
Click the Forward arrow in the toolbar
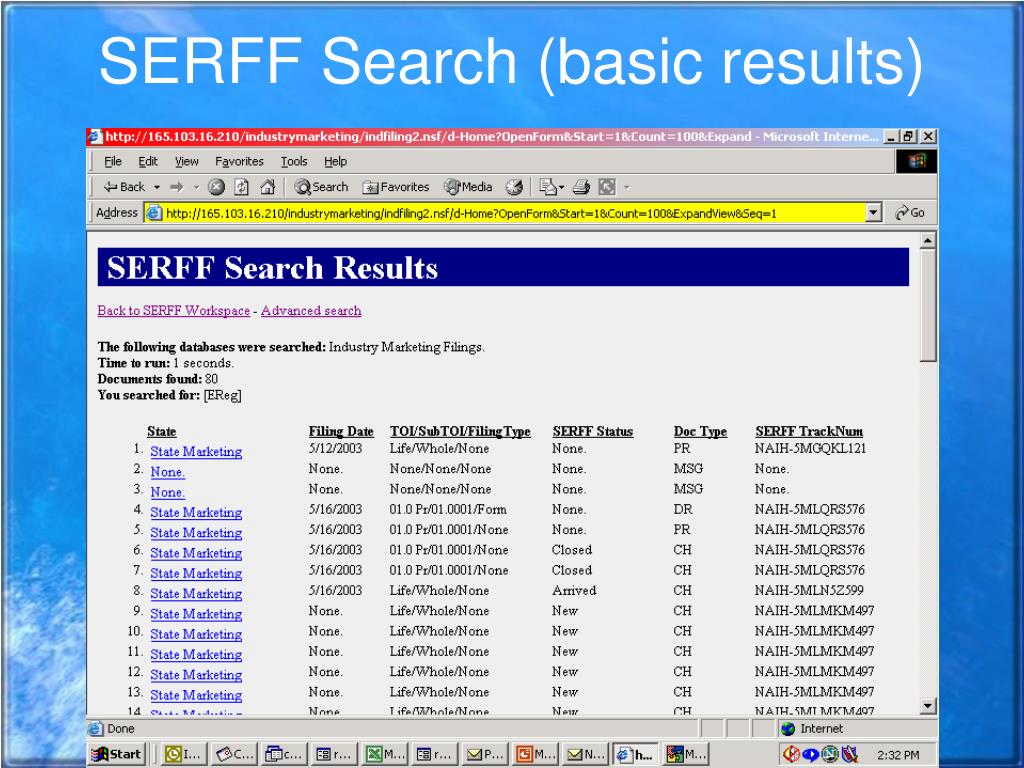[x=177, y=187]
